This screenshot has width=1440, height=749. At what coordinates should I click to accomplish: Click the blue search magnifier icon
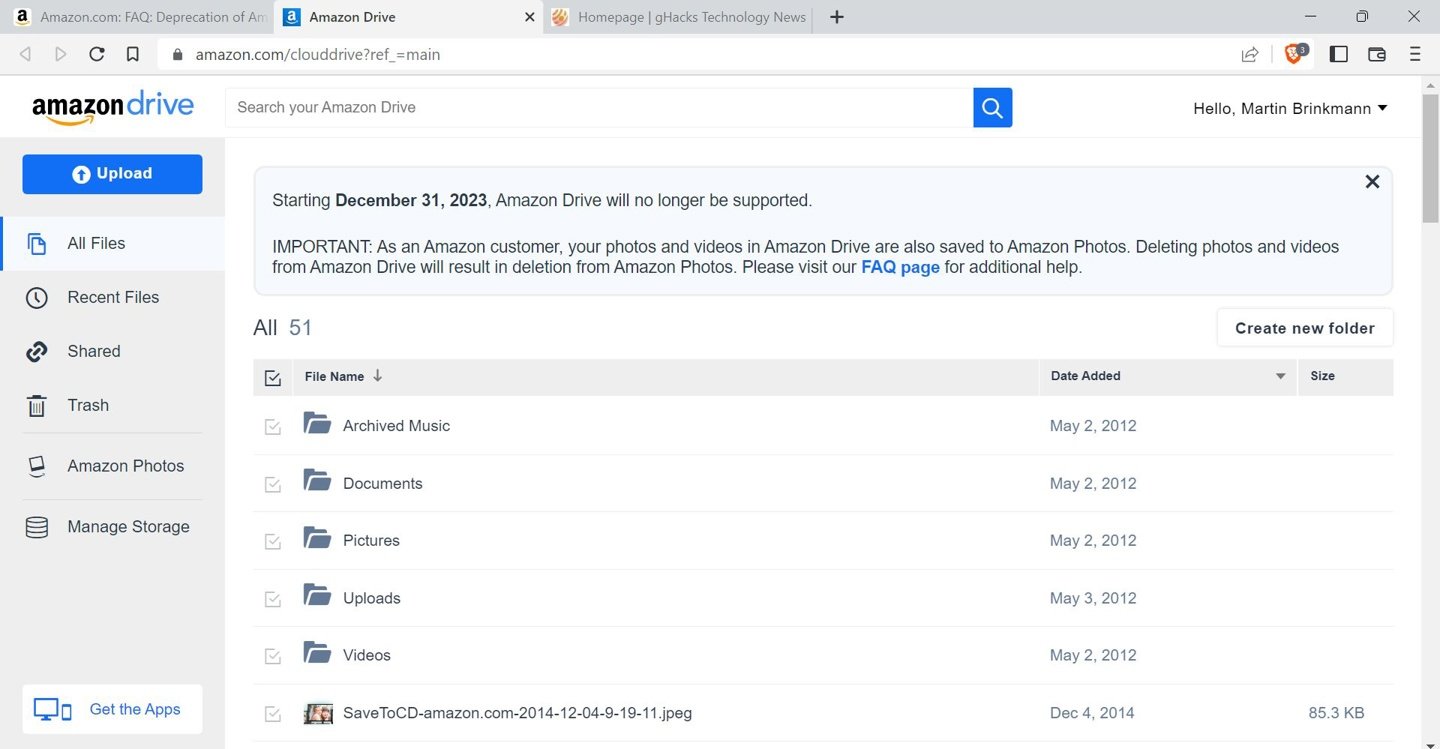click(x=992, y=107)
